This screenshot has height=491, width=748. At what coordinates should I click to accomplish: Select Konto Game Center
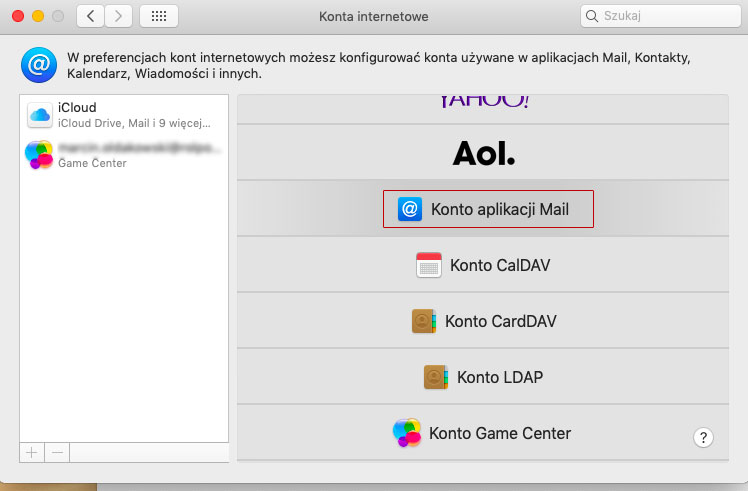pyautogui.click(x=483, y=433)
